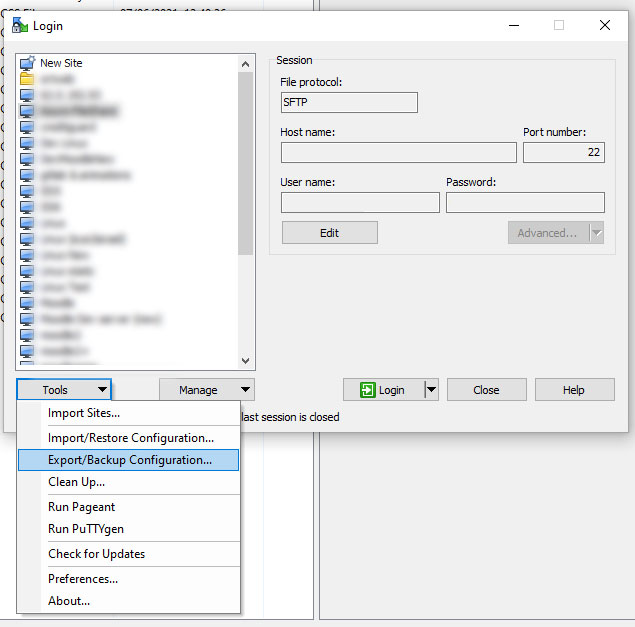This screenshot has height=627, width=635.
Task: Click the New Site computer icon
Action: pos(27,63)
